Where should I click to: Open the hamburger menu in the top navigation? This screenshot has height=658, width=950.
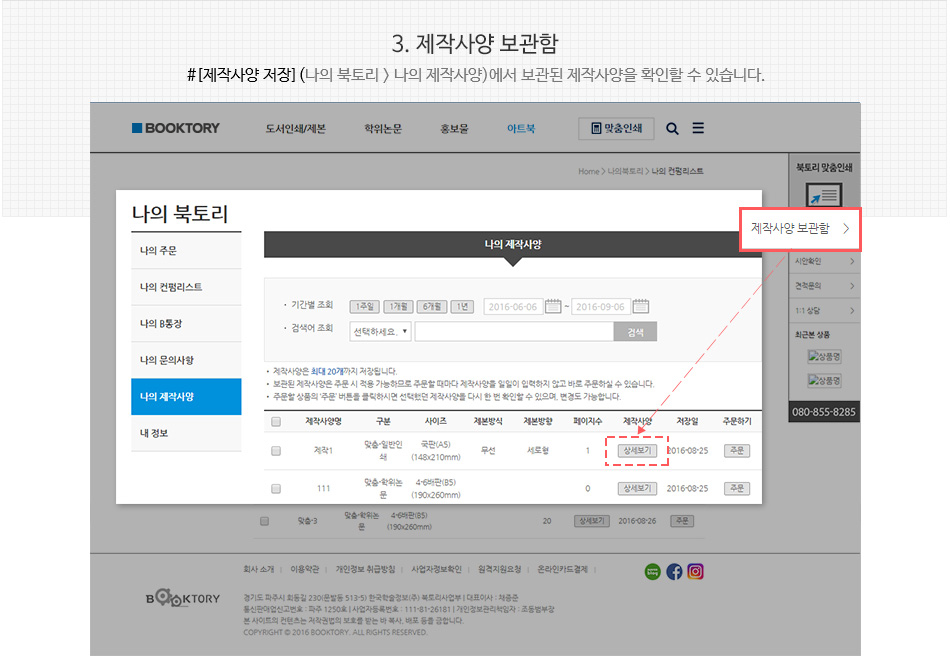pyautogui.click(x=697, y=128)
